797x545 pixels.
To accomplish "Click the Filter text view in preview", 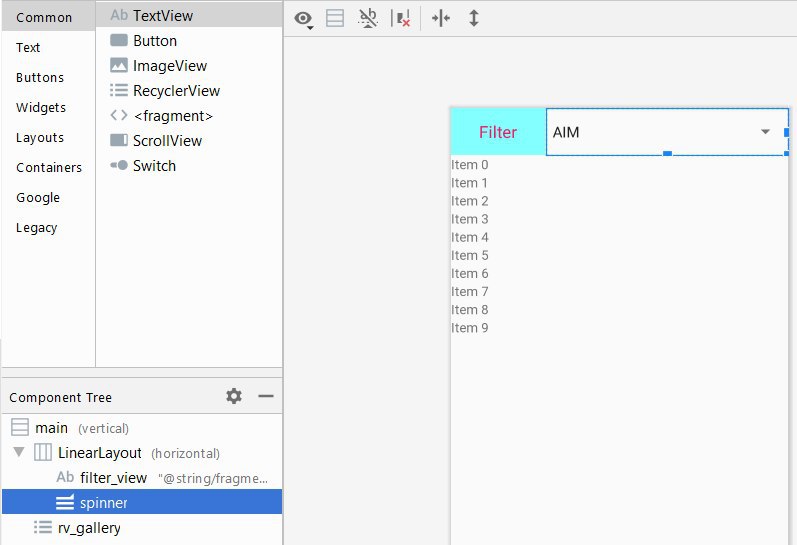I will pyautogui.click(x=498, y=132).
